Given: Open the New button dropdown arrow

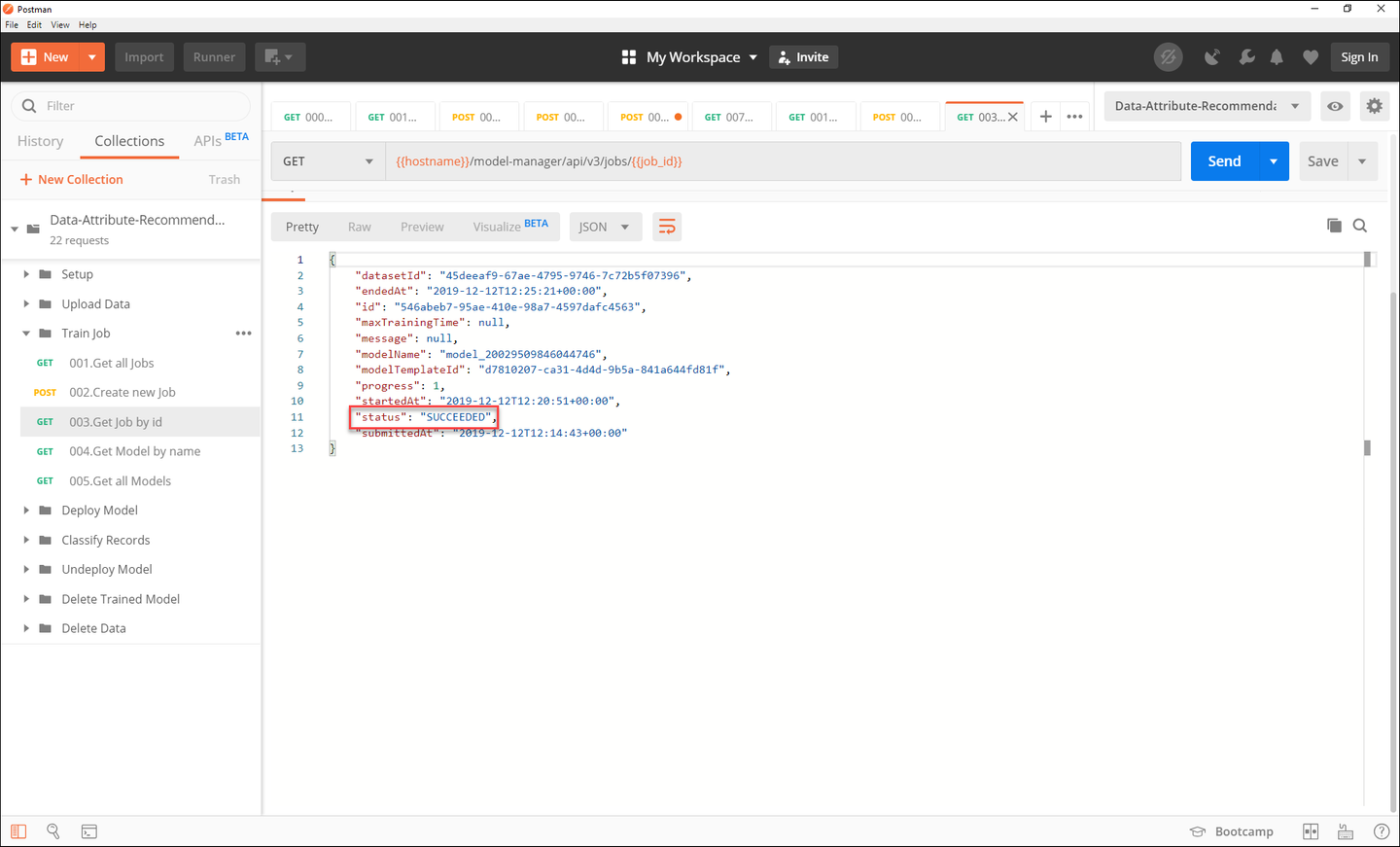Looking at the screenshot, I should (x=92, y=57).
